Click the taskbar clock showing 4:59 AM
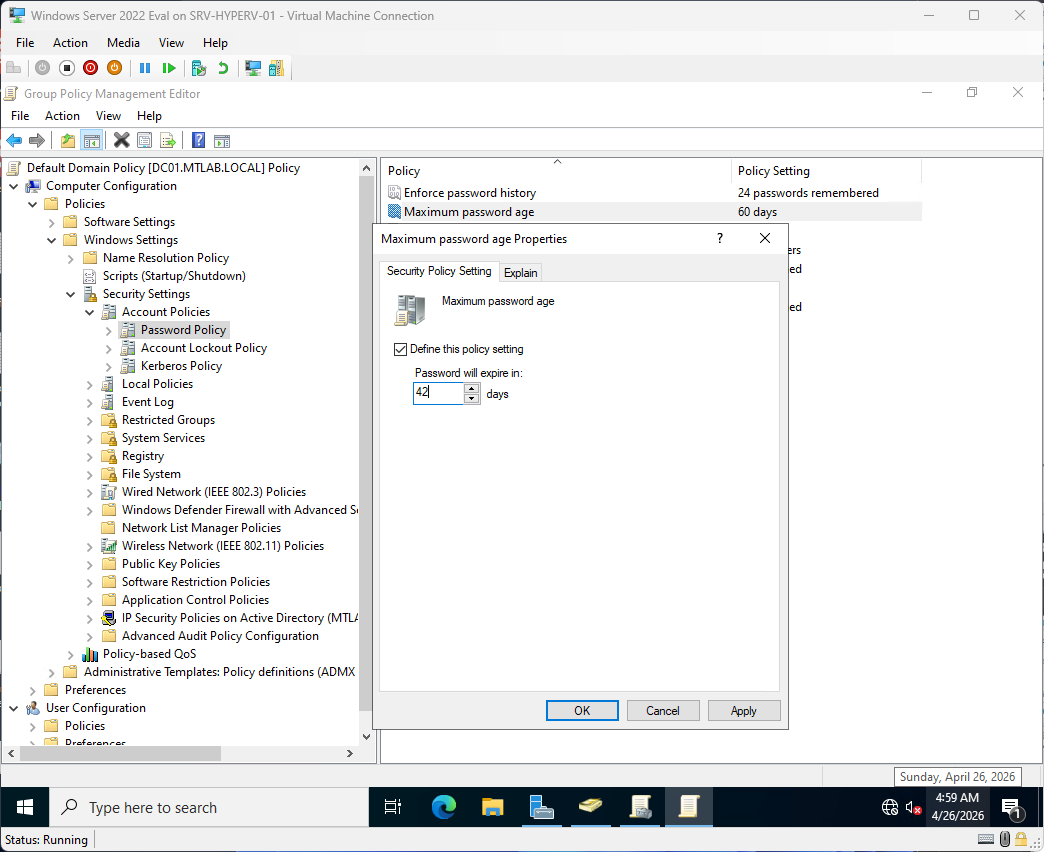Image resolution: width=1044 pixels, height=852 pixels. [957, 807]
